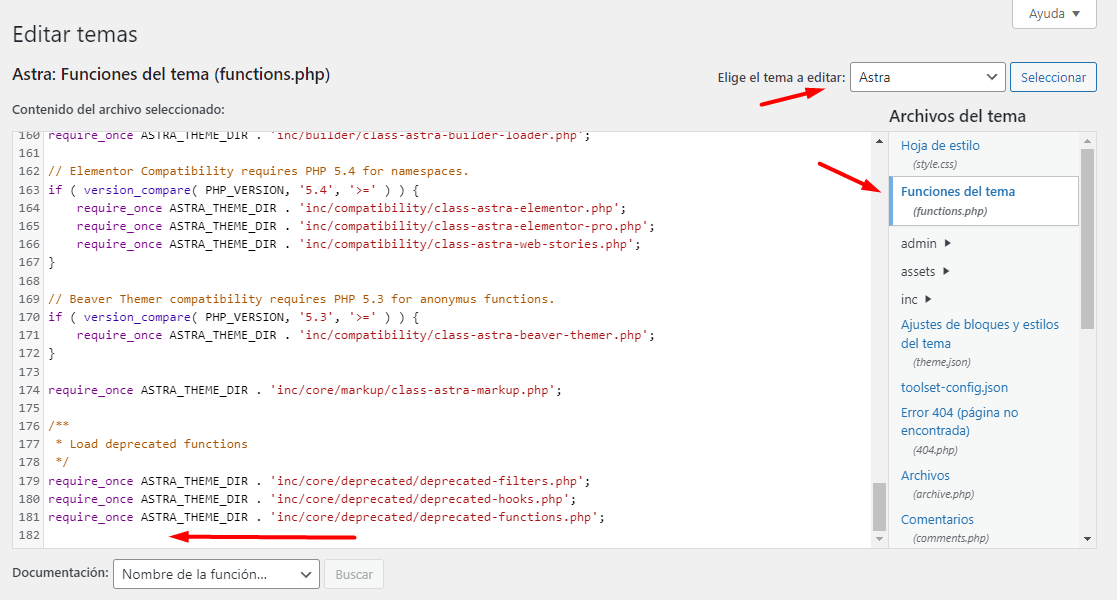This screenshot has width=1117, height=600.
Task: Open Ajustes de bloques y estilos del tema
Action: tap(980, 333)
